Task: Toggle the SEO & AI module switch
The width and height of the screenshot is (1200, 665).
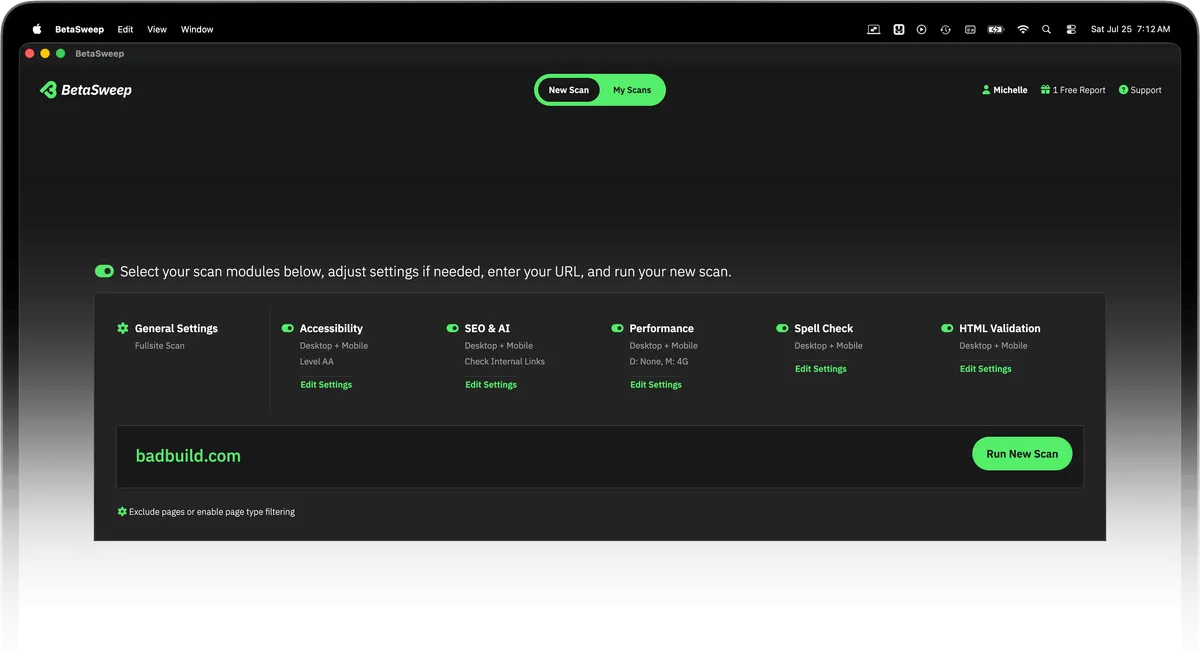Action: click(x=453, y=328)
